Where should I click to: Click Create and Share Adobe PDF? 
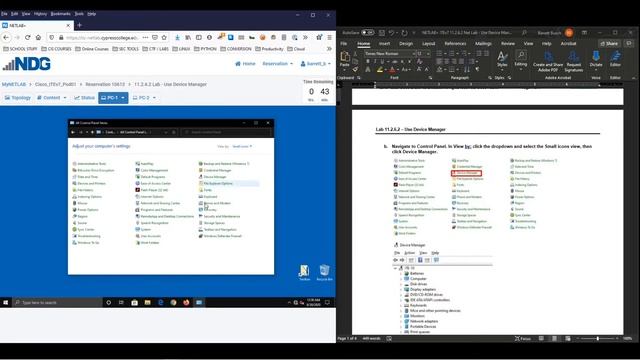coord(548,61)
